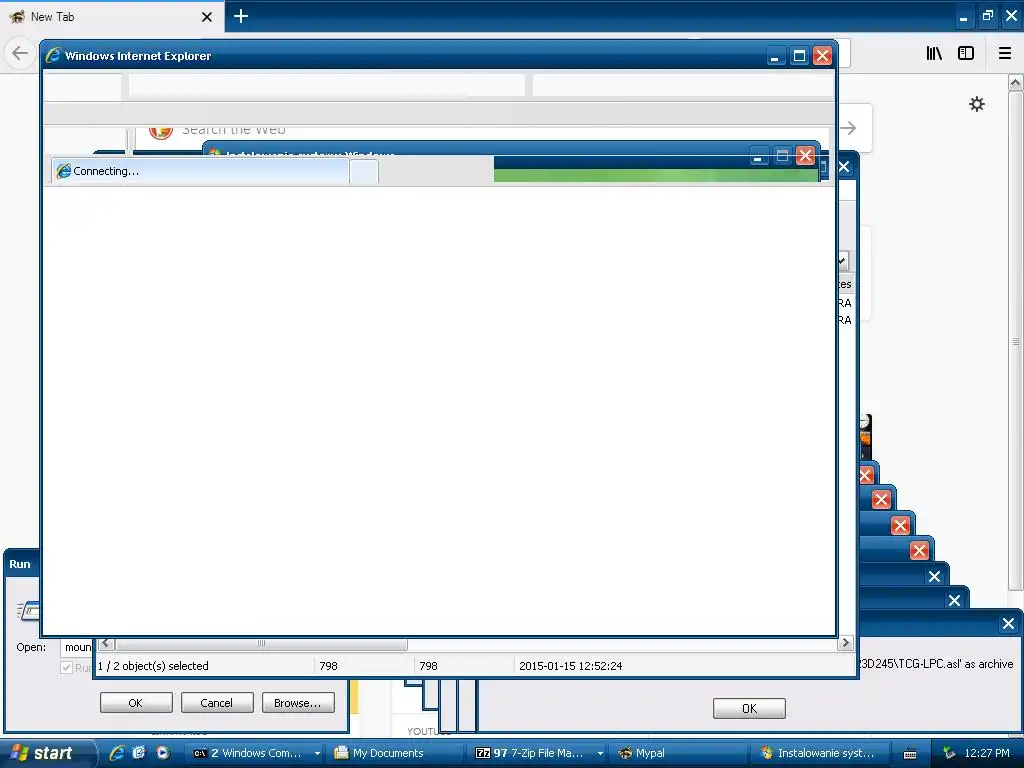Click the Open input field in Run
The image size is (1024, 768).
(78, 647)
